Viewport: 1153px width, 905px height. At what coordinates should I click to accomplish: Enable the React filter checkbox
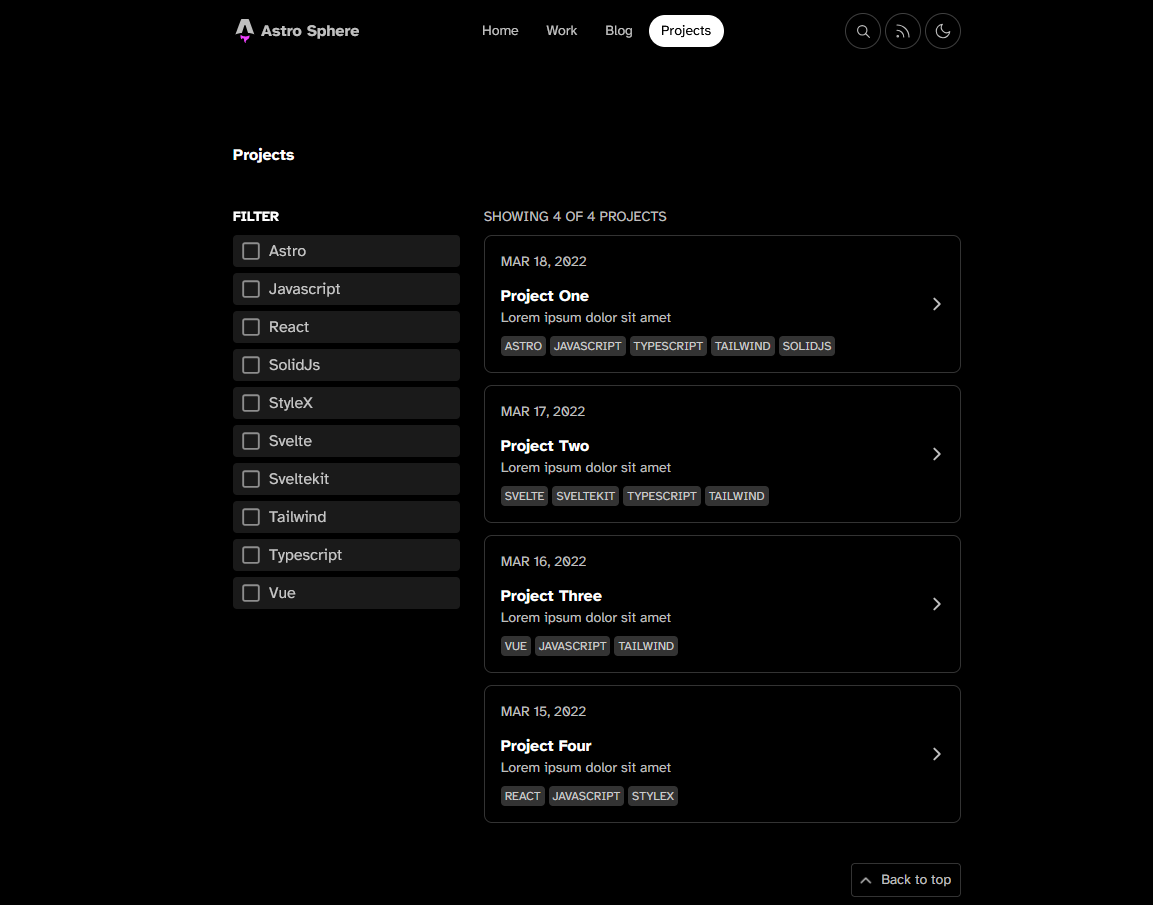(251, 327)
